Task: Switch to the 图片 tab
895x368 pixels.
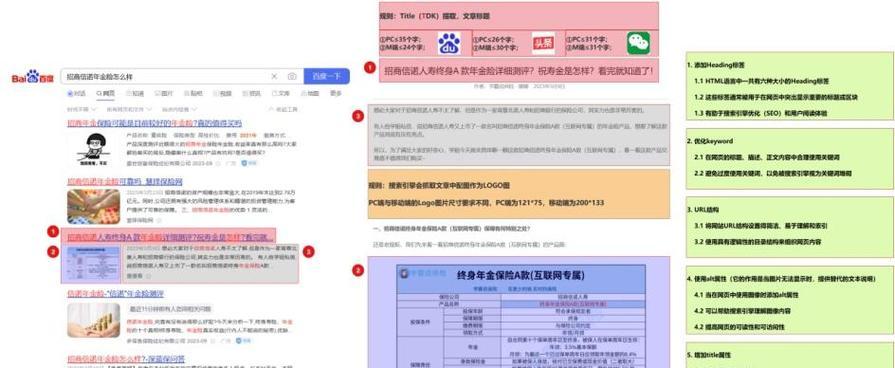Action: tap(164, 94)
